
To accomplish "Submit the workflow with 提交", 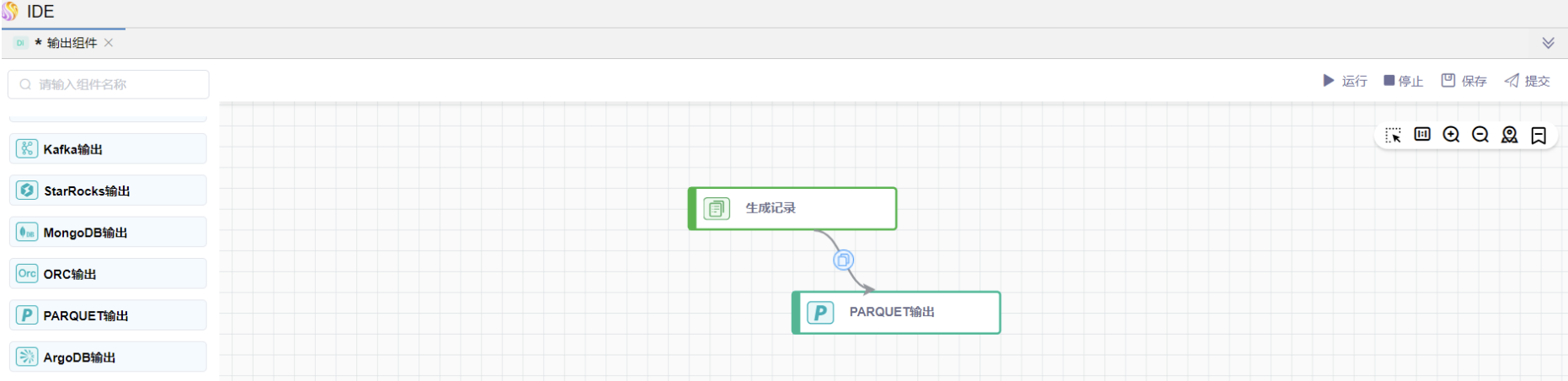I will click(1528, 81).
